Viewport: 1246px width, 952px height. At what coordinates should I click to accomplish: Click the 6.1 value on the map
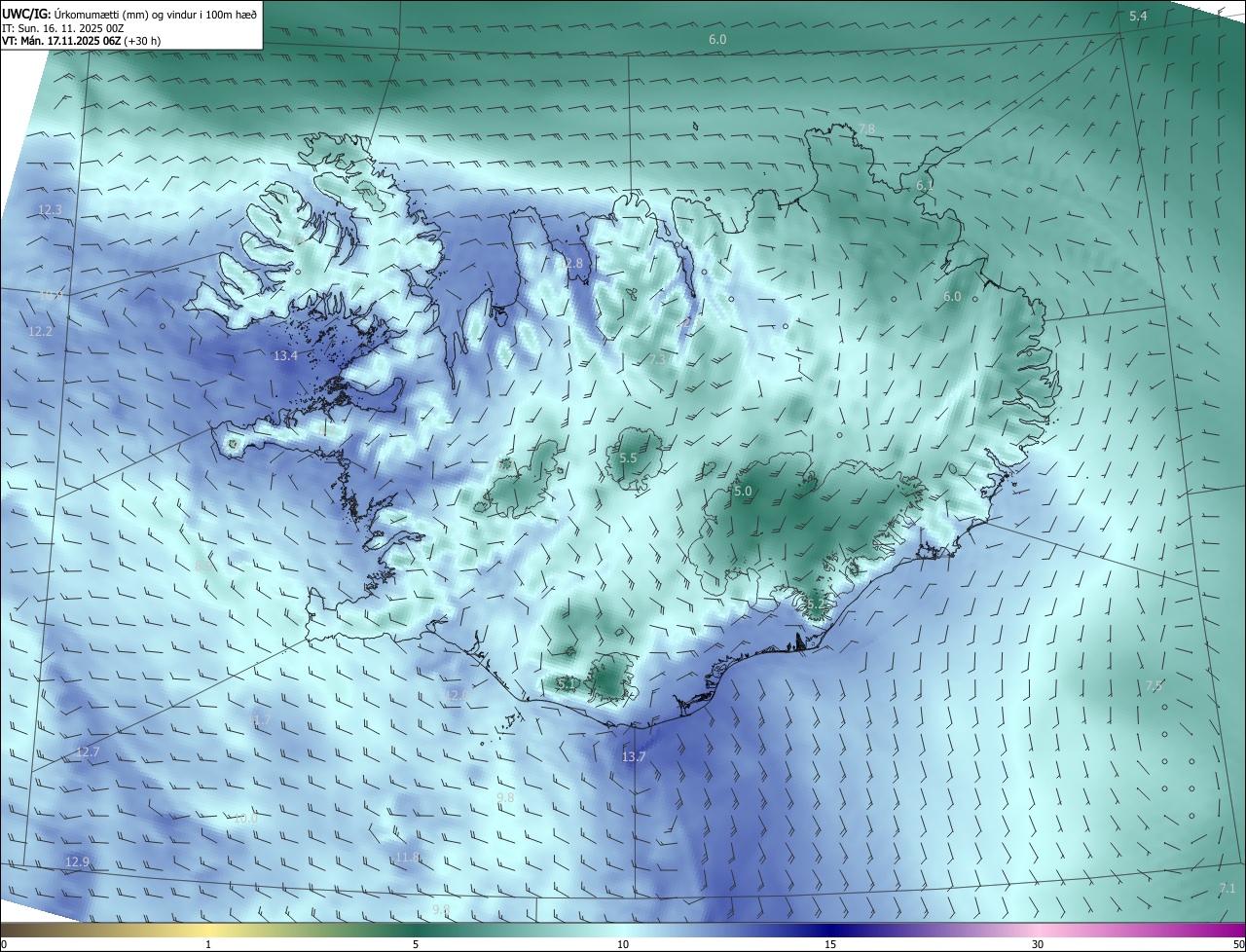[x=925, y=185]
